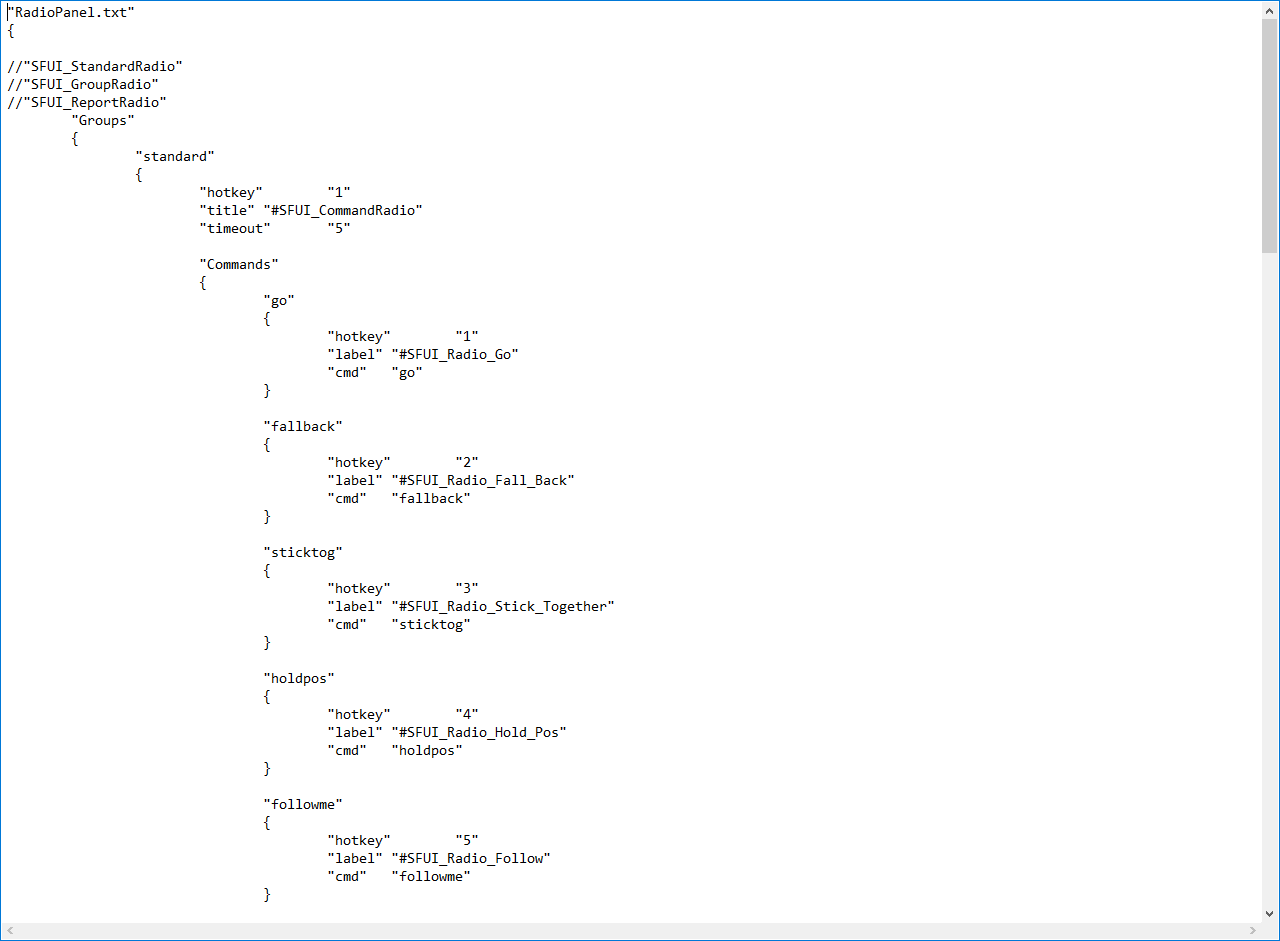Click the vertical scrollbar thumb
1280x941 pixels.
pyautogui.click(x=1270, y=136)
